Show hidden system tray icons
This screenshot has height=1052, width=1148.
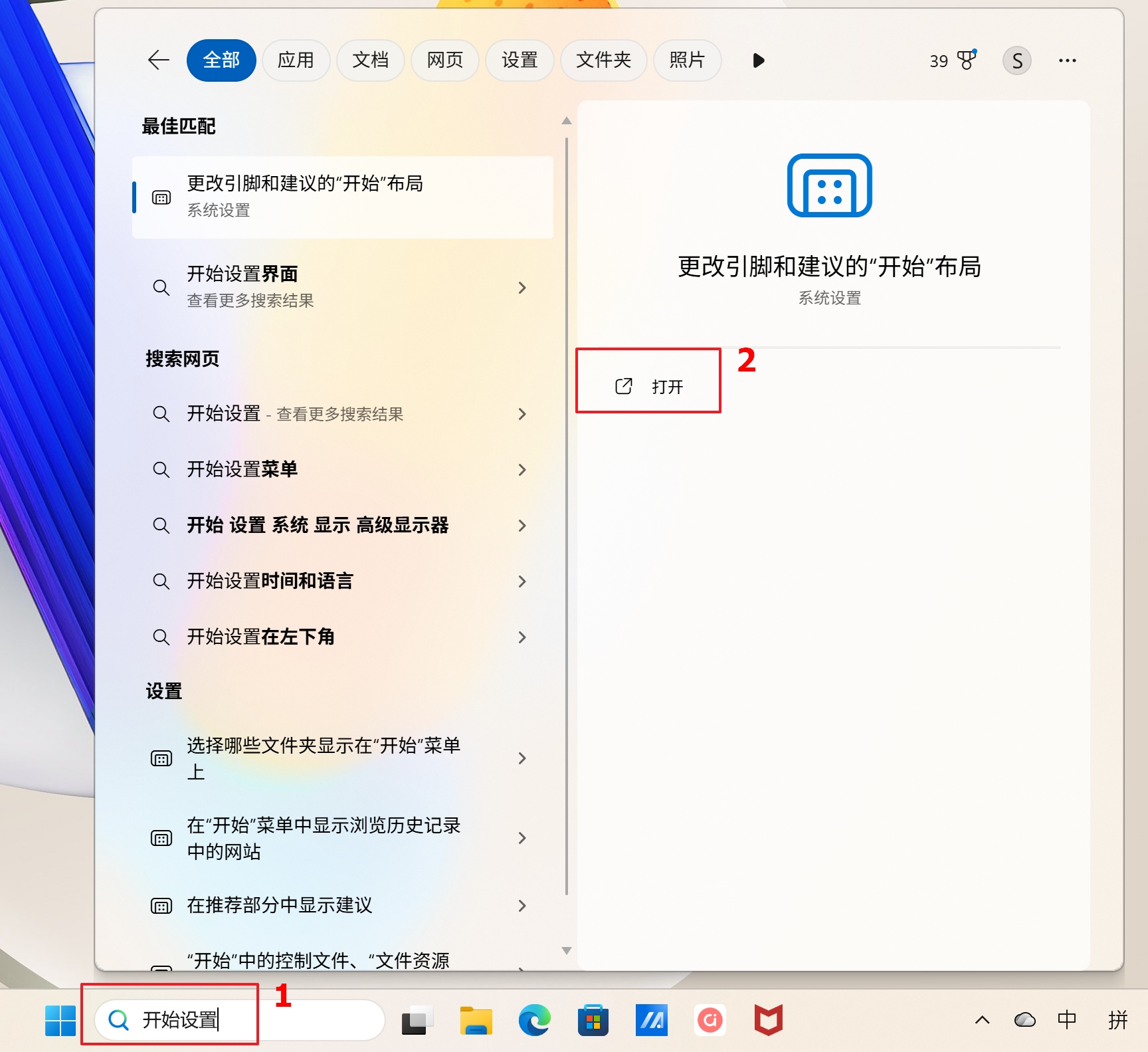pyautogui.click(x=982, y=1020)
